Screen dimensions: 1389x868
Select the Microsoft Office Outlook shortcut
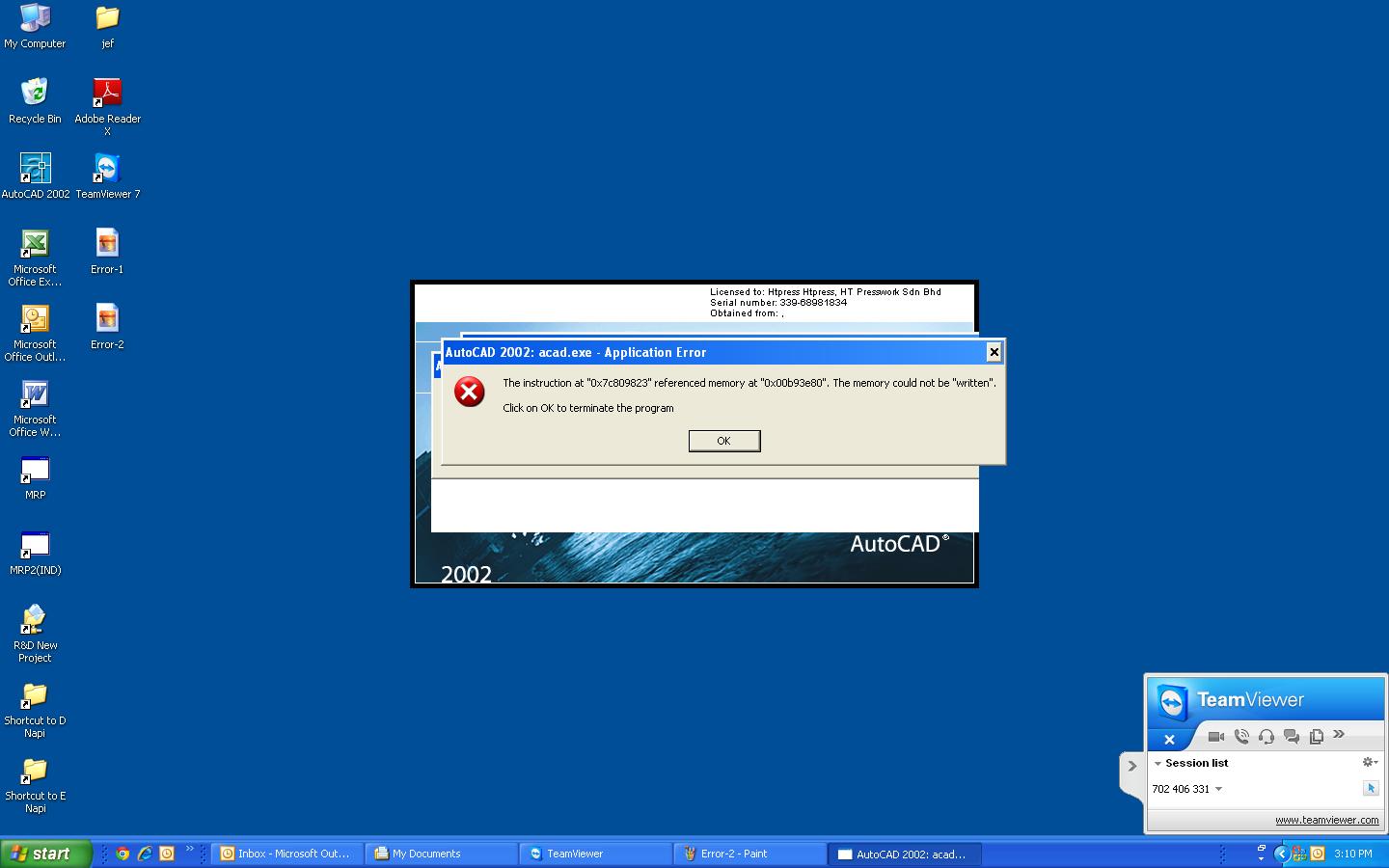tap(35, 333)
